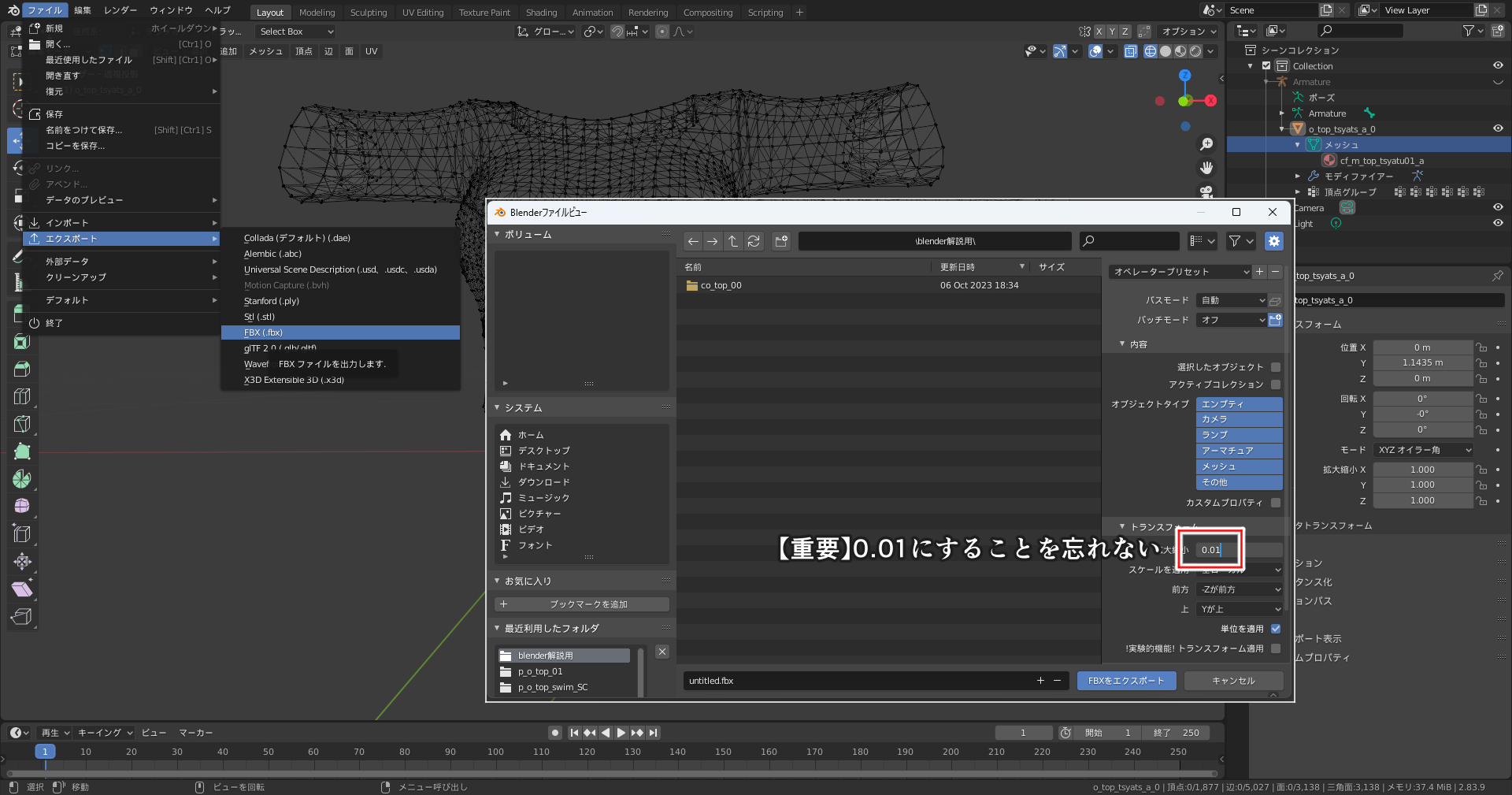The width and height of the screenshot is (1512, 795).
Task: Hide o_top_tsyats_a_0 using its eye icon
Action: tap(1498, 128)
